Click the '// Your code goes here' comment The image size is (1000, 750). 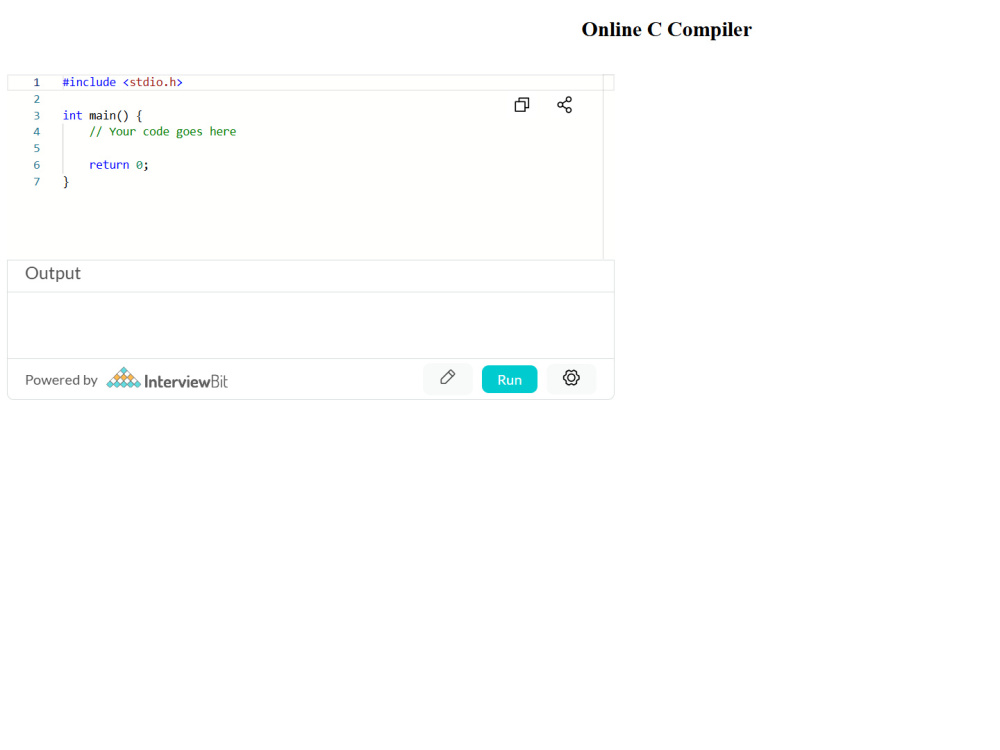tap(163, 131)
